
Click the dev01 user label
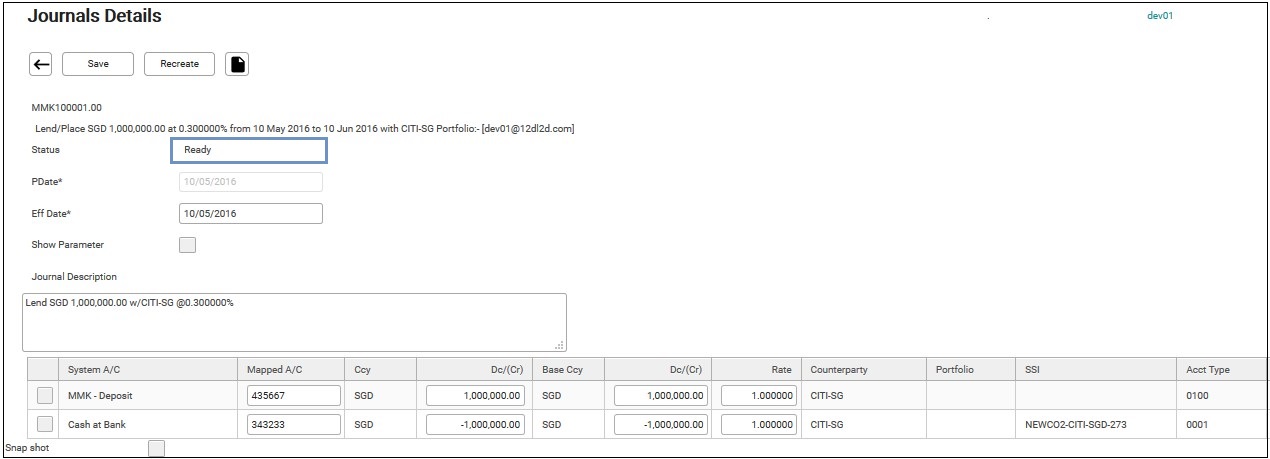pyautogui.click(x=1159, y=16)
